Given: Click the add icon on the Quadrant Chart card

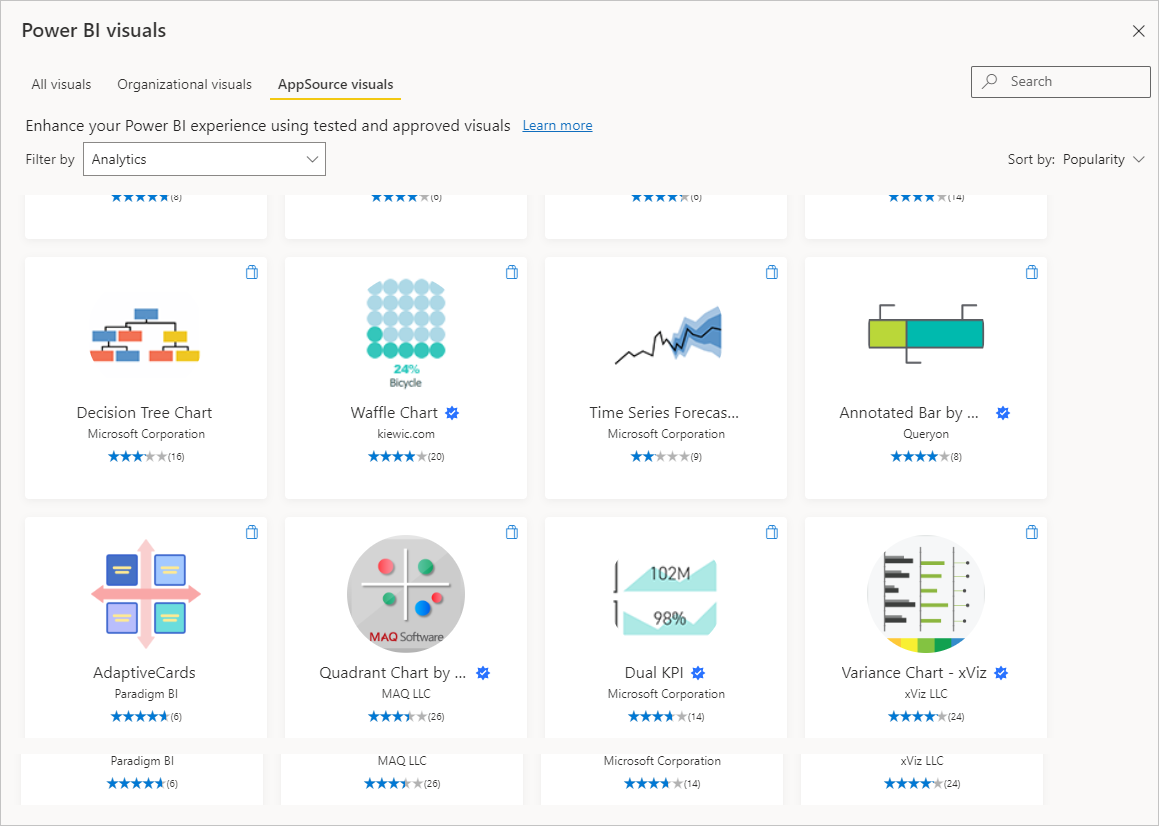Looking at the screenshot, I should coord(511,532).
